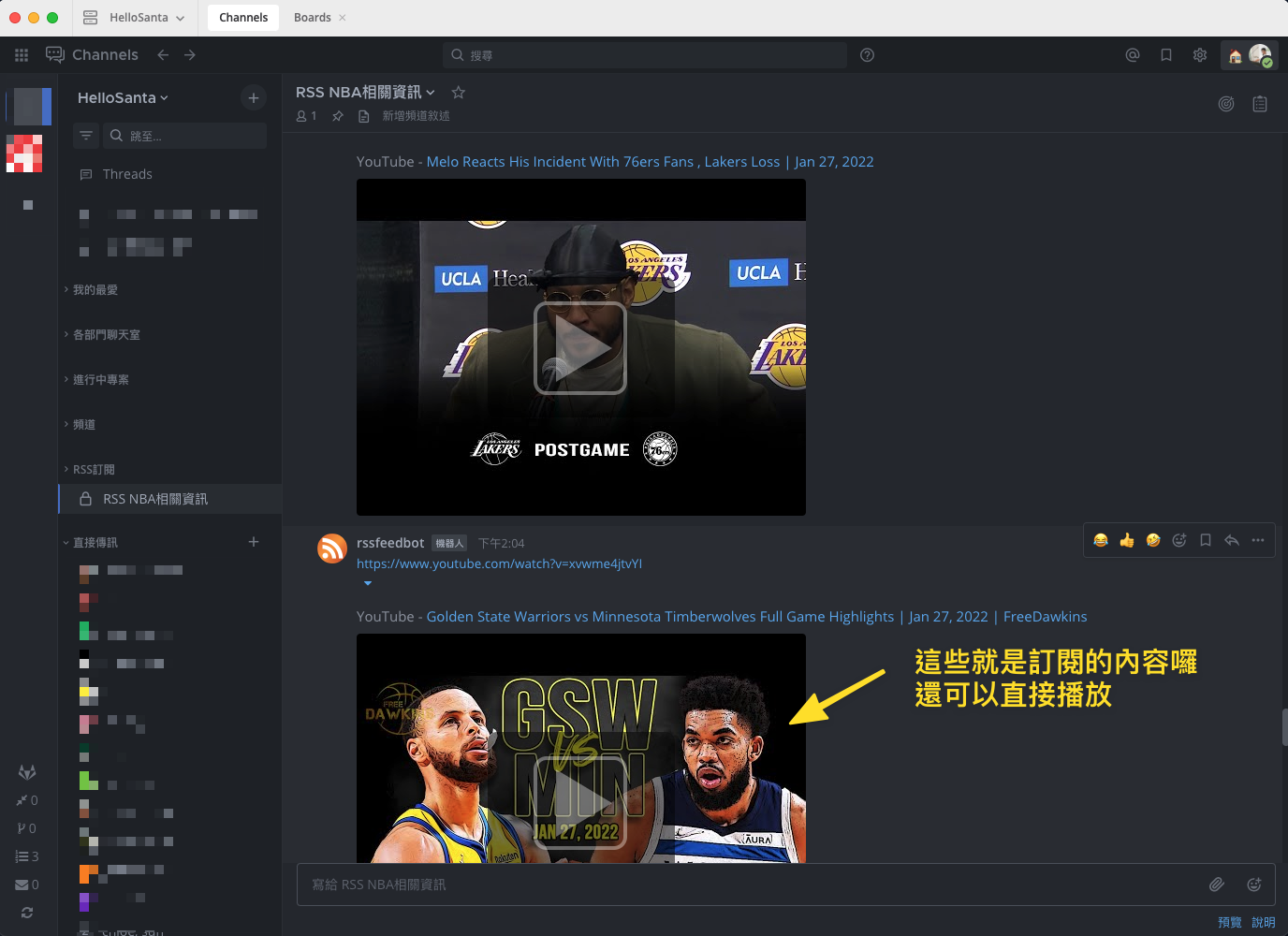
Task: Click the refresh icon at sidebar bottom
Action: (x=27, y=913)
